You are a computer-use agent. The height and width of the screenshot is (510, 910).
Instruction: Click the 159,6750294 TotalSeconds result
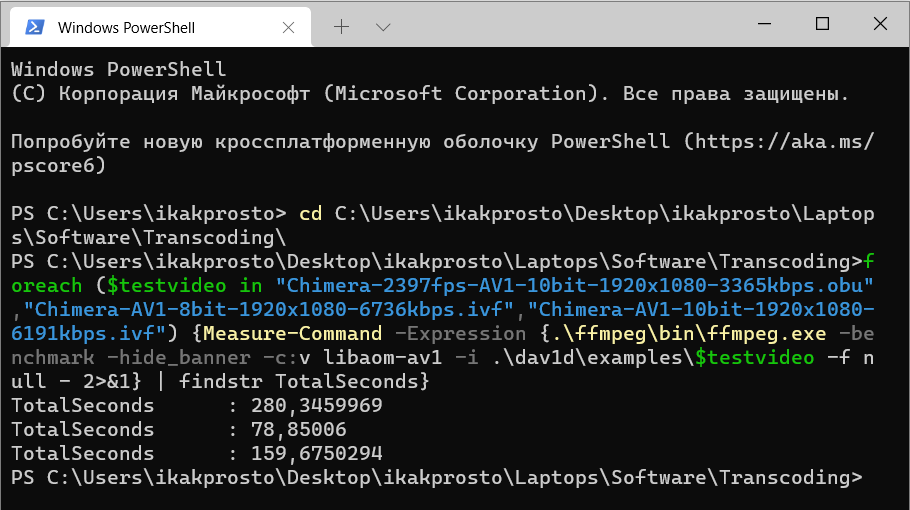point(317,453)
